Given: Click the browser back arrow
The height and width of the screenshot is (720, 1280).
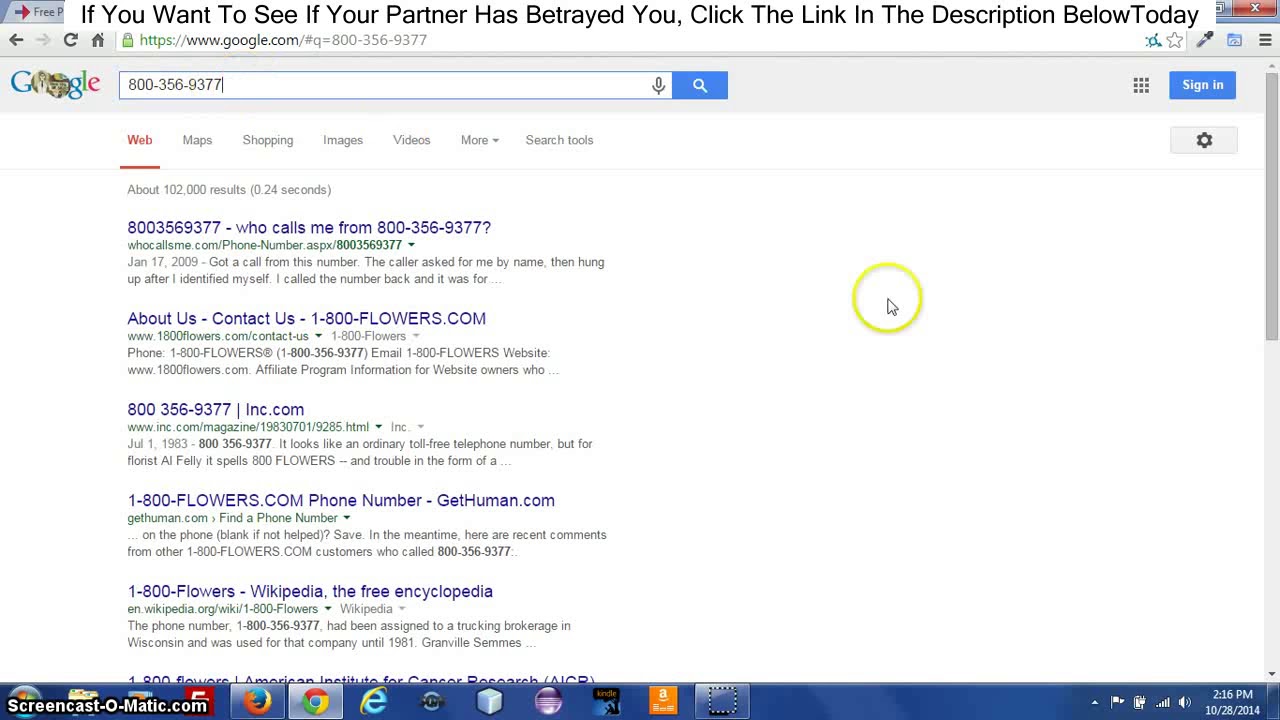Looking at the screenshot, I should coord(16,40).
